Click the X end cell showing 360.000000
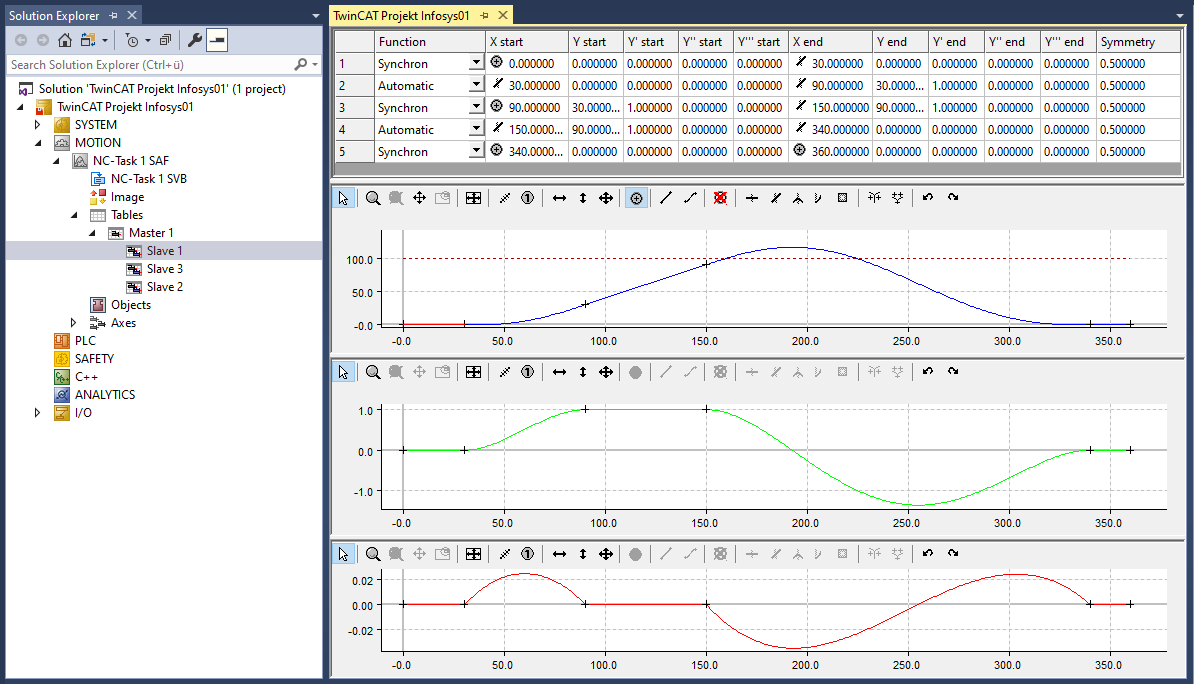Screen dimensions: 1194x684 tap(830, 152)
